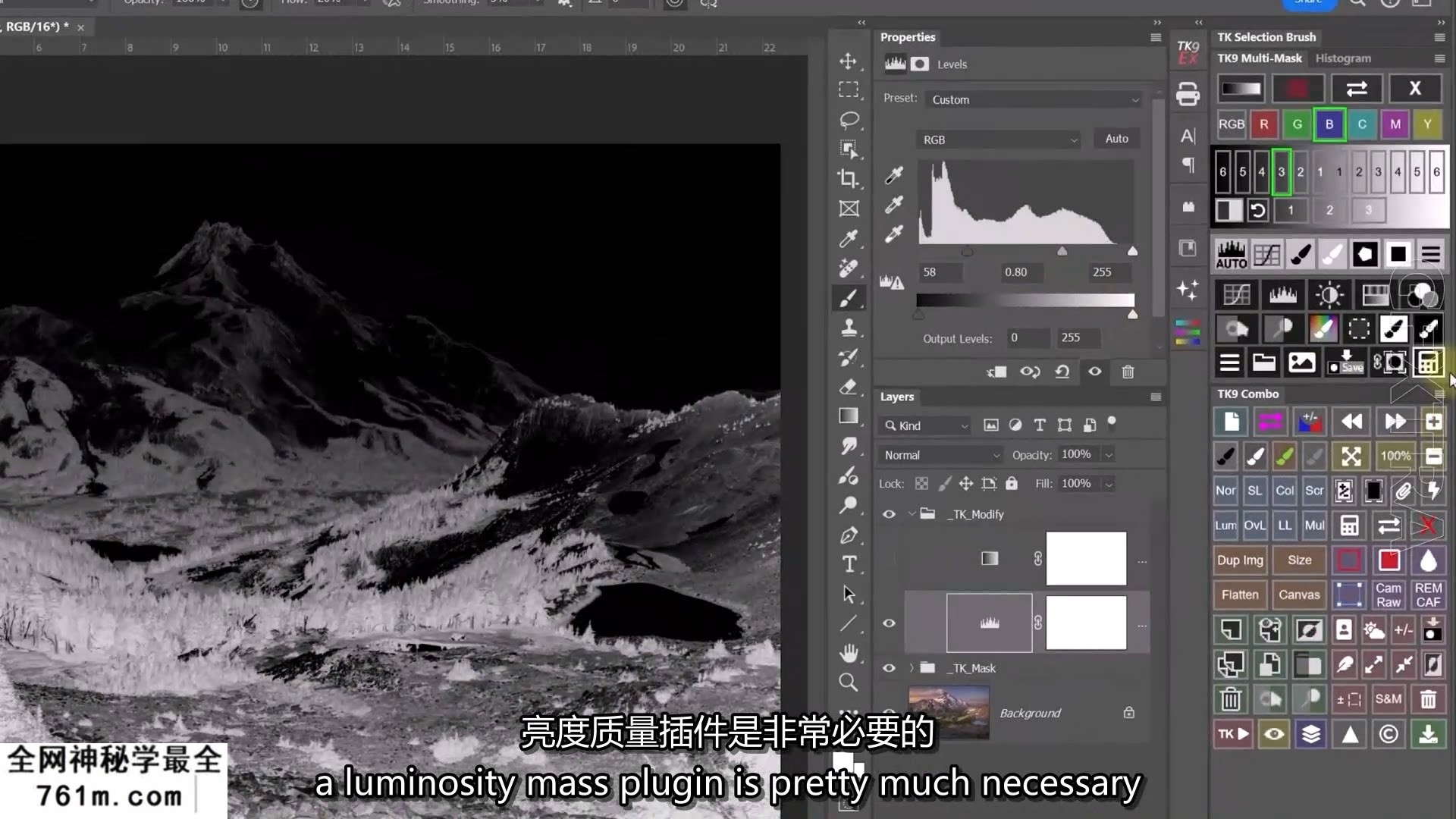The width and height of the screenshot is (1456, 819).
Task: Select the Brush tool
Action: pyautogui.click(x=849, y=298)
